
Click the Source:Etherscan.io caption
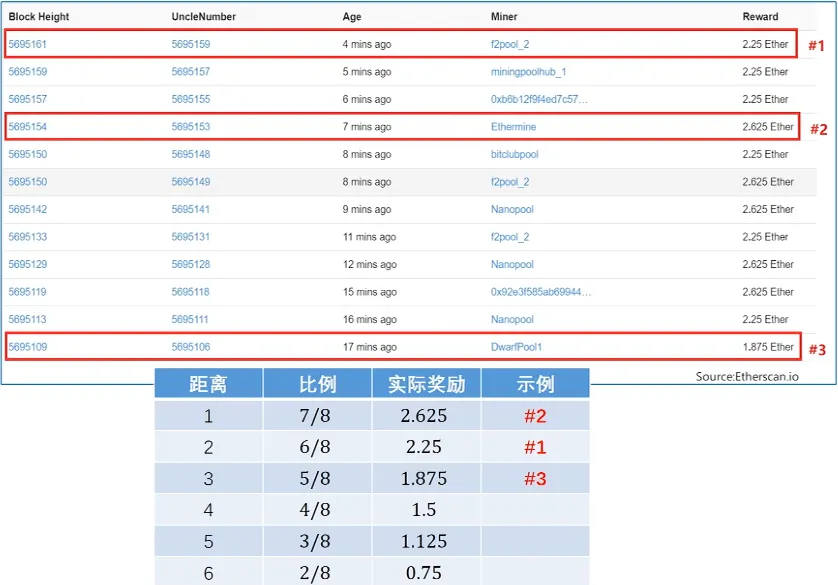pos(747,377)
